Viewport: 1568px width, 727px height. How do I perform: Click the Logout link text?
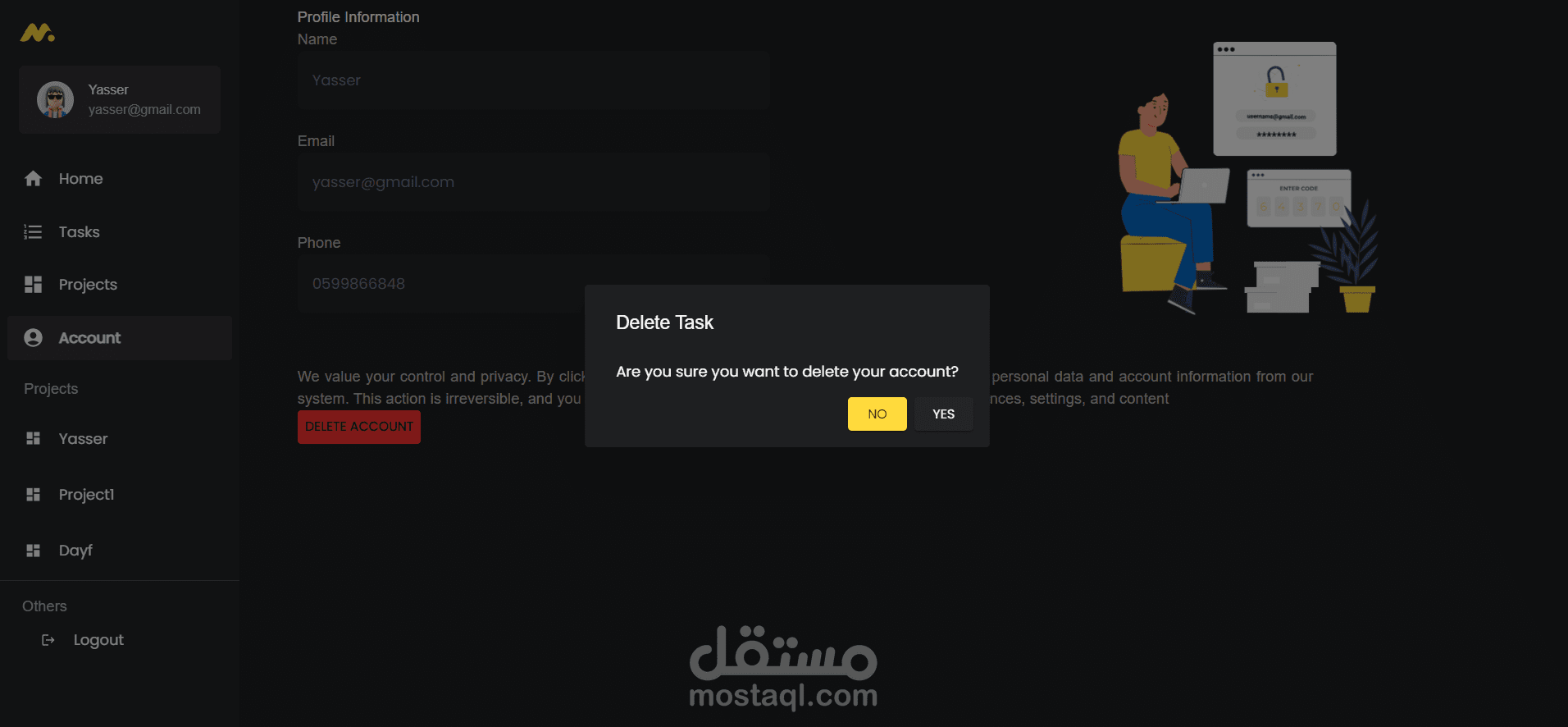[98, 640]
